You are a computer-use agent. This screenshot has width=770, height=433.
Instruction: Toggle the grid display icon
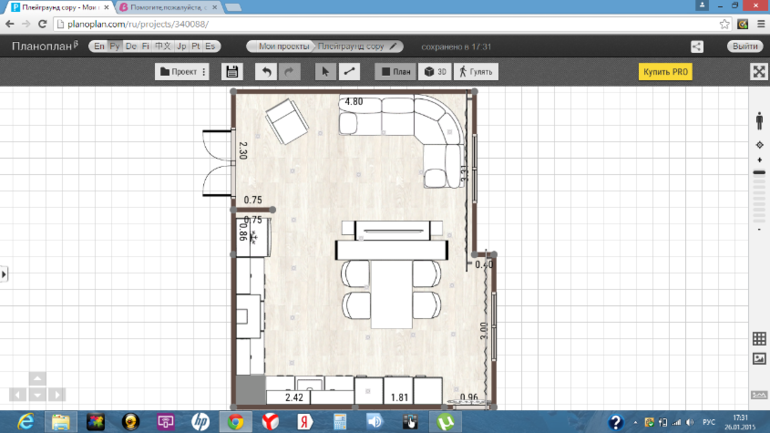pyautogui.click(x=759, y=339)
